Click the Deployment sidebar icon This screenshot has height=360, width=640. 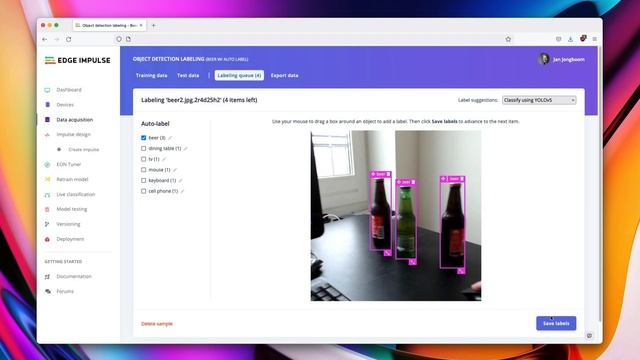47,239
